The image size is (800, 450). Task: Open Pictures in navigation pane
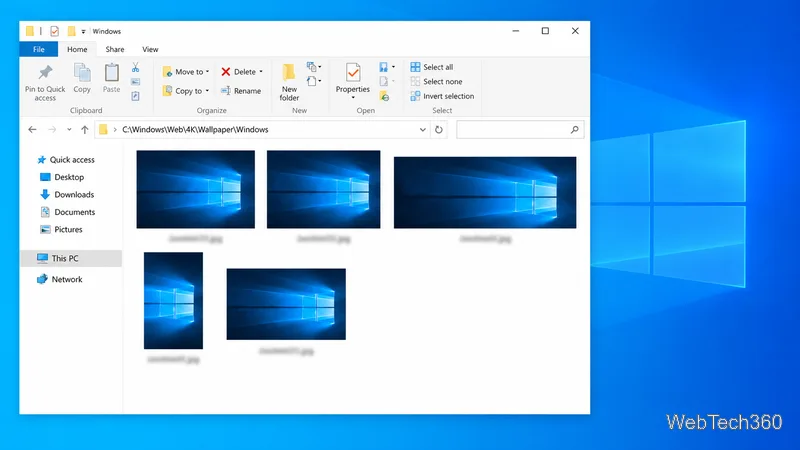pyautogui.click(x=61, y=230)
